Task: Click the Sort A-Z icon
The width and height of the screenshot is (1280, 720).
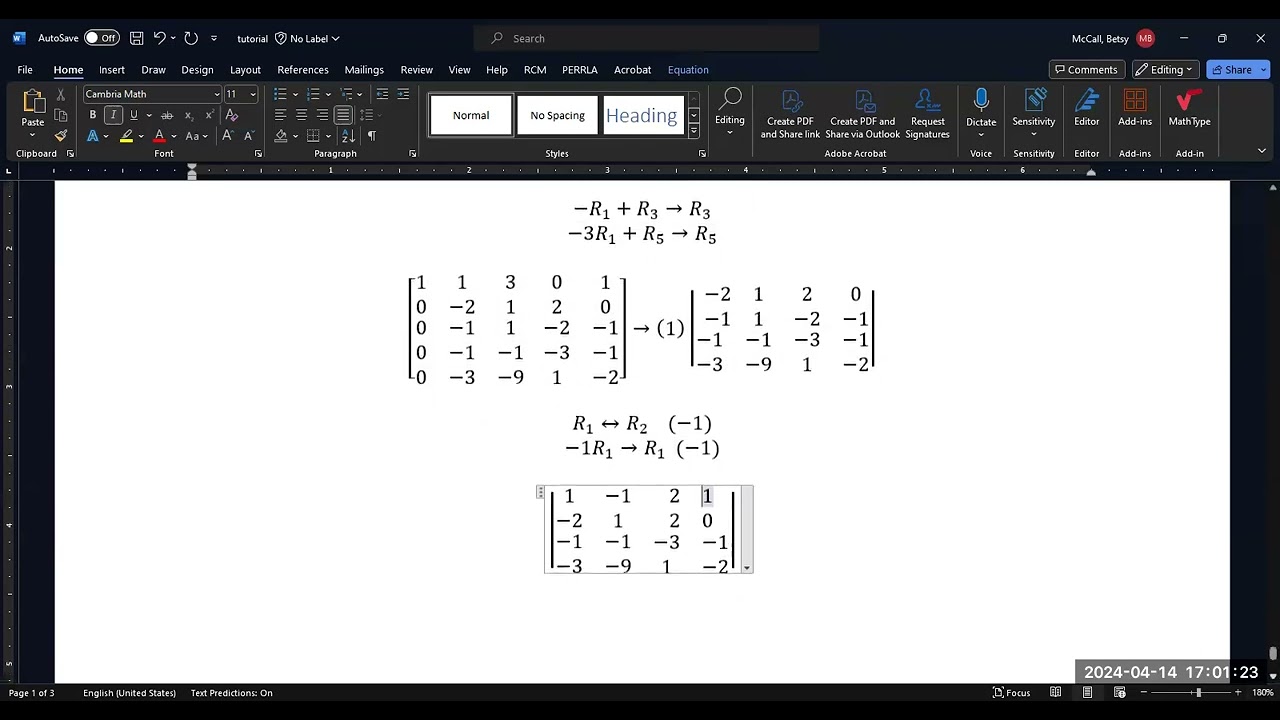Action: pyautogui.click(x=349, y=135)
